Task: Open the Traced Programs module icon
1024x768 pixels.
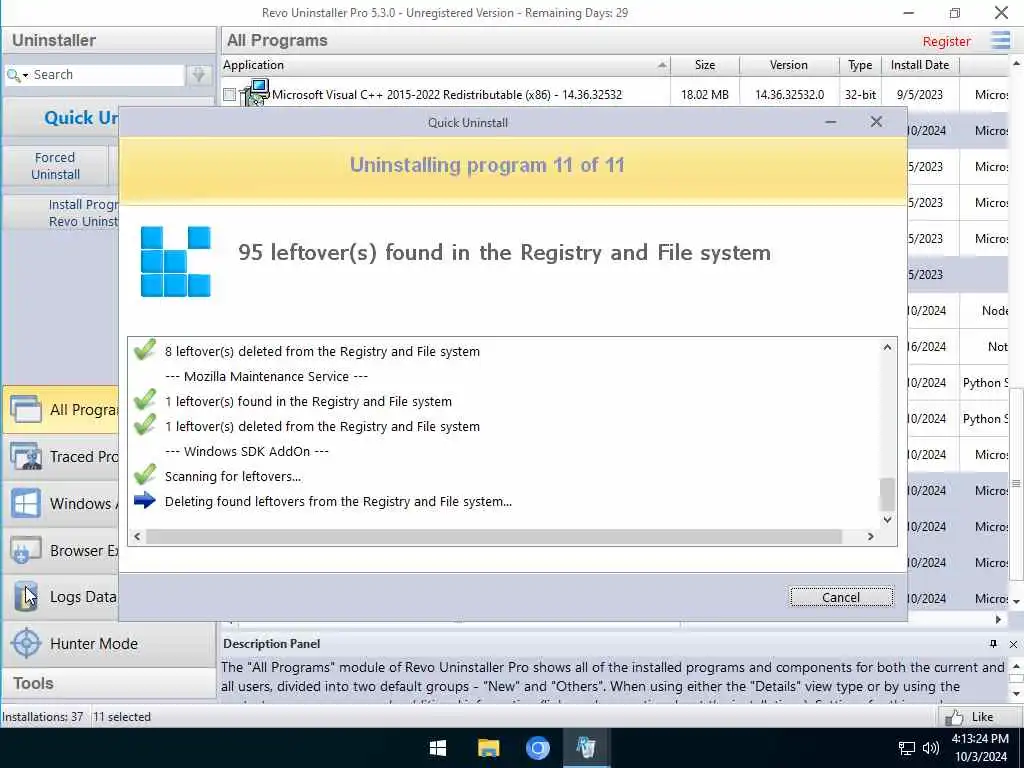Action: (x=25, y=456)
